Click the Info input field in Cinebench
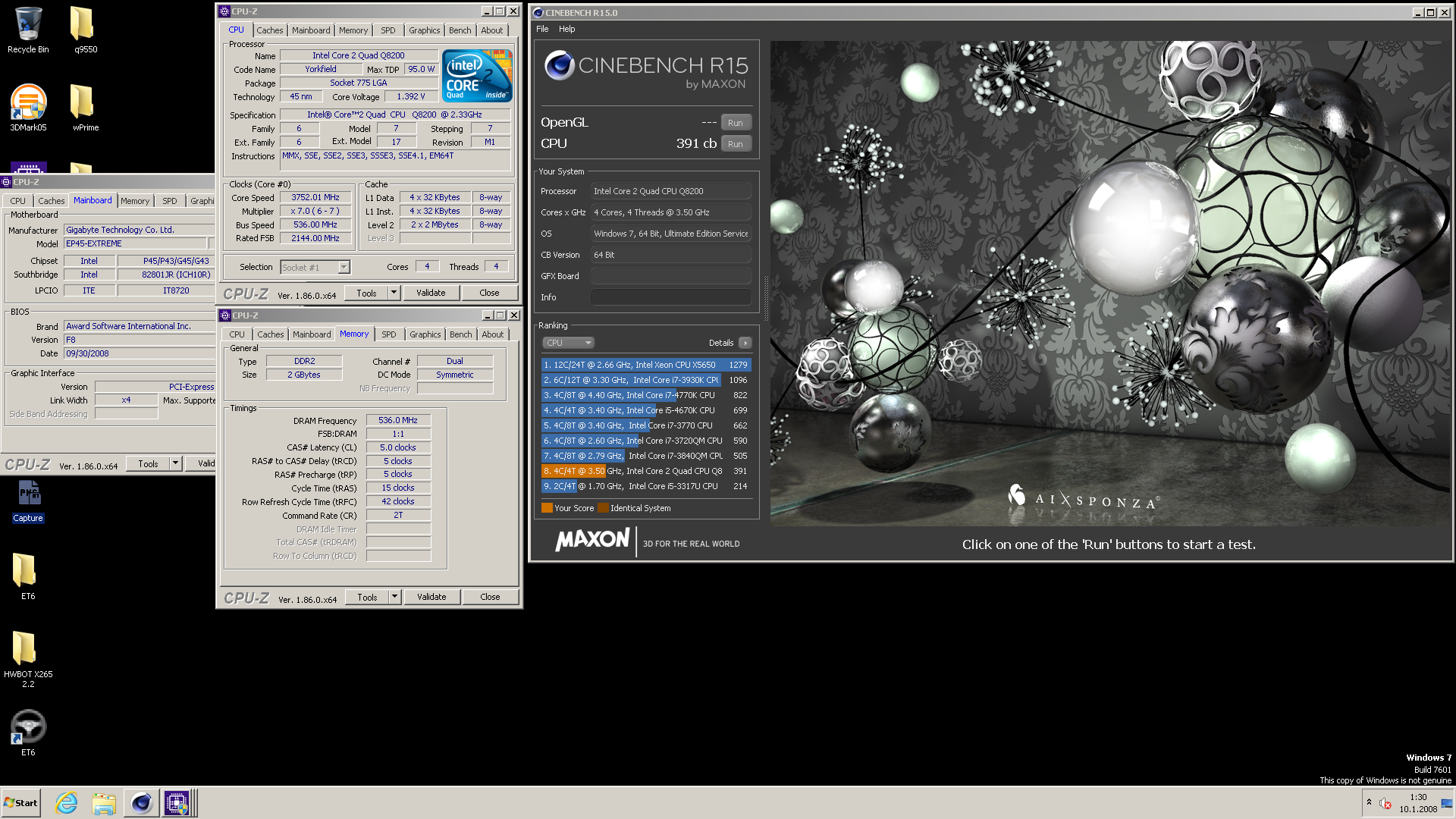 point(670,297)
